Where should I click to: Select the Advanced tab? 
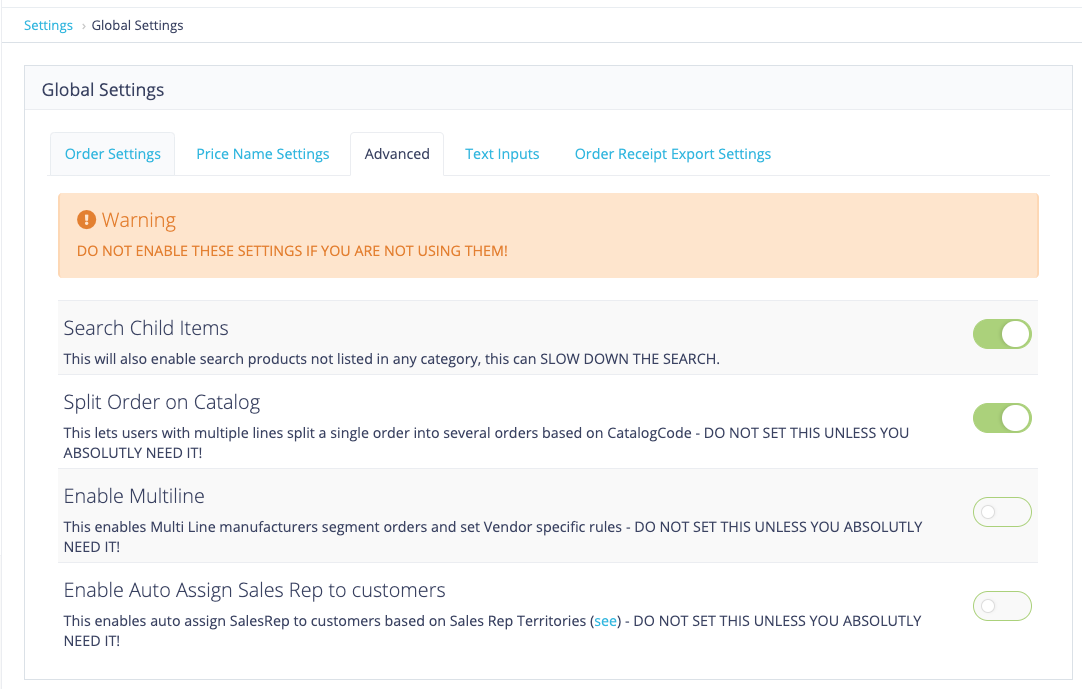pos(397,154)
